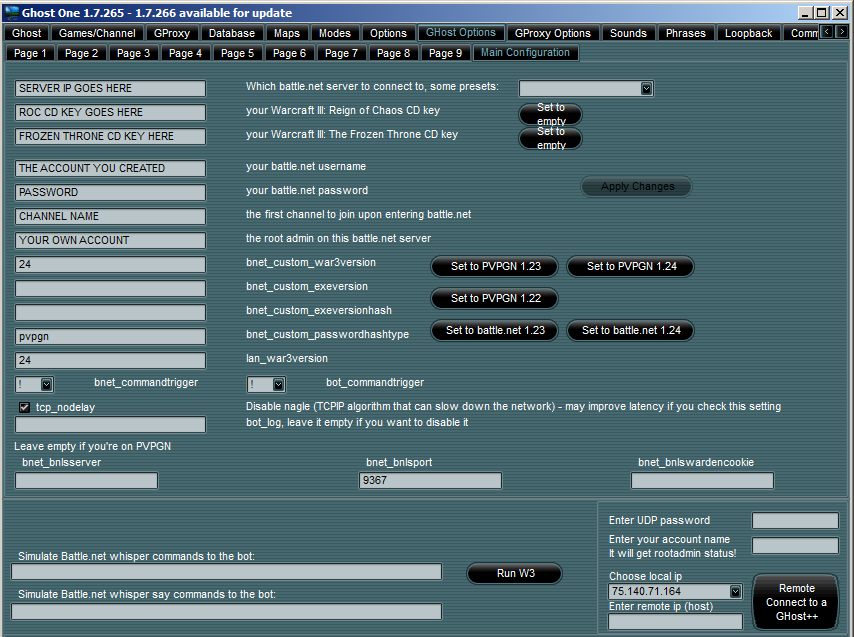Switch to the Ghost tab
Image resolution: width=854 pixels, height=637 pixels.
[26, 33]
